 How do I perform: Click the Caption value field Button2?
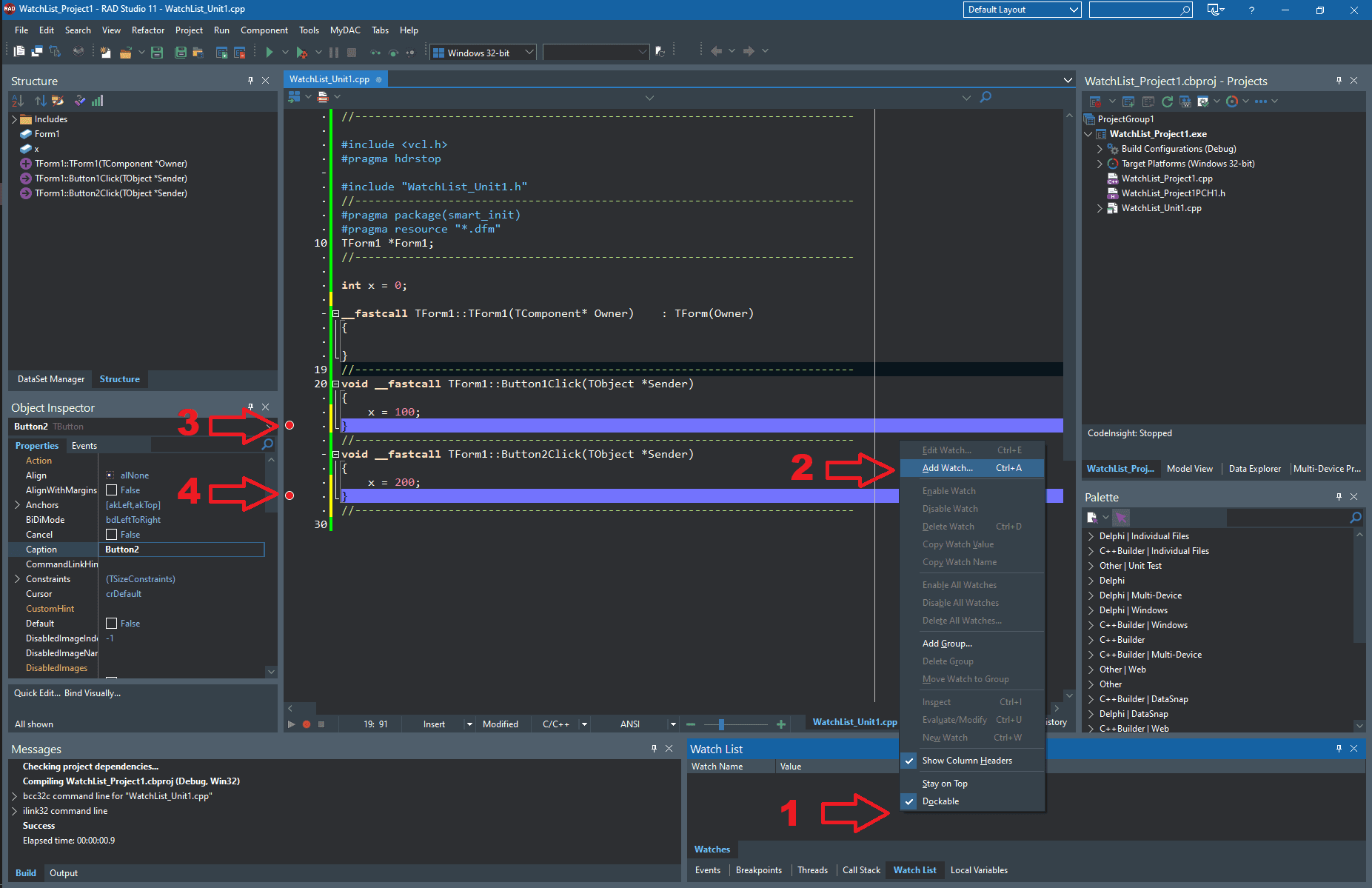tap(181, 550)
